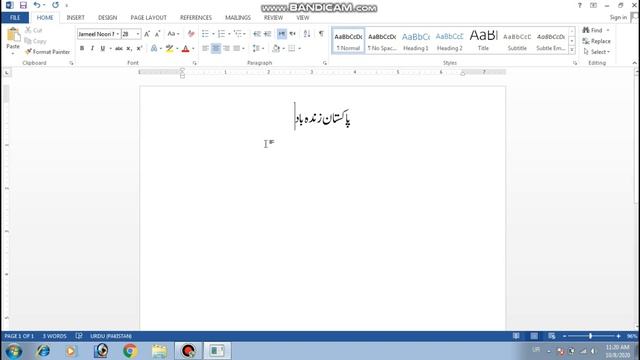Toggle Bold formatting
640x360 pixels.
click(x=82, y=49)
